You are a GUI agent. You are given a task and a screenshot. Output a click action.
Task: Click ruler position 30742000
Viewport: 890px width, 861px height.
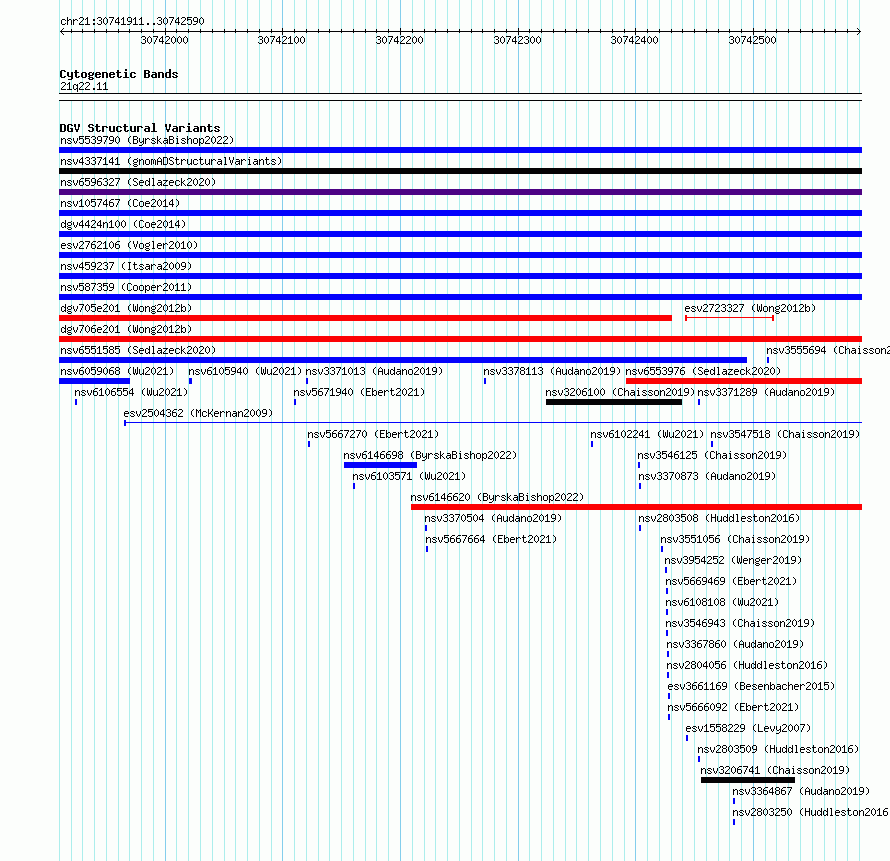click(x=165, y=40)
